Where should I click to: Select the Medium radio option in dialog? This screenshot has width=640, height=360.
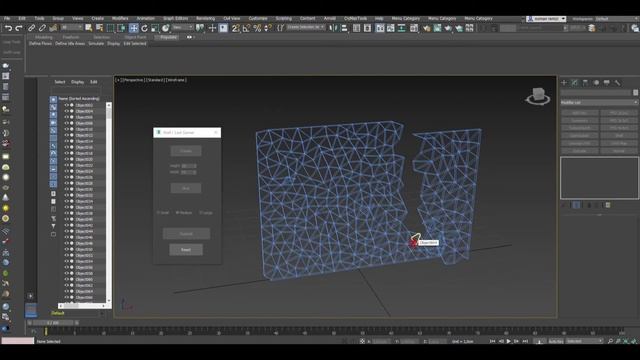click(184, 213)
